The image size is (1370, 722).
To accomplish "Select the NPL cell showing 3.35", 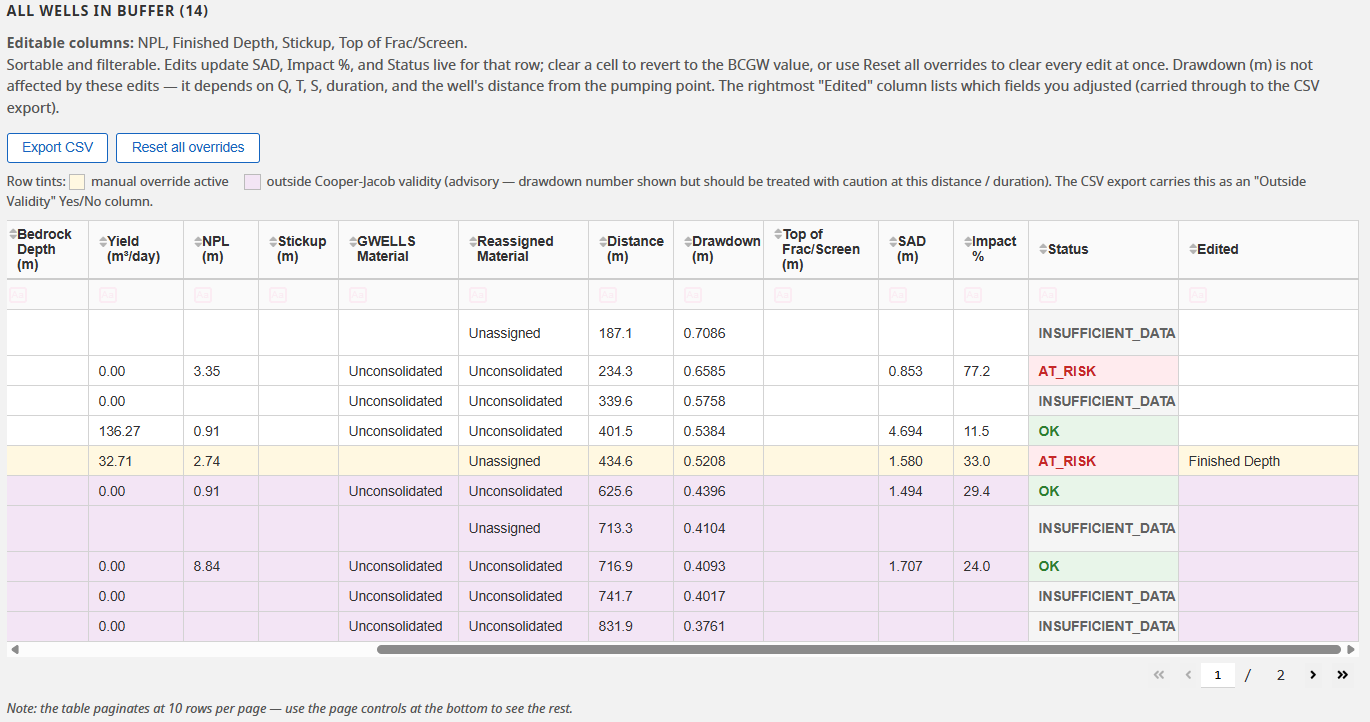I will pos(221,371).
